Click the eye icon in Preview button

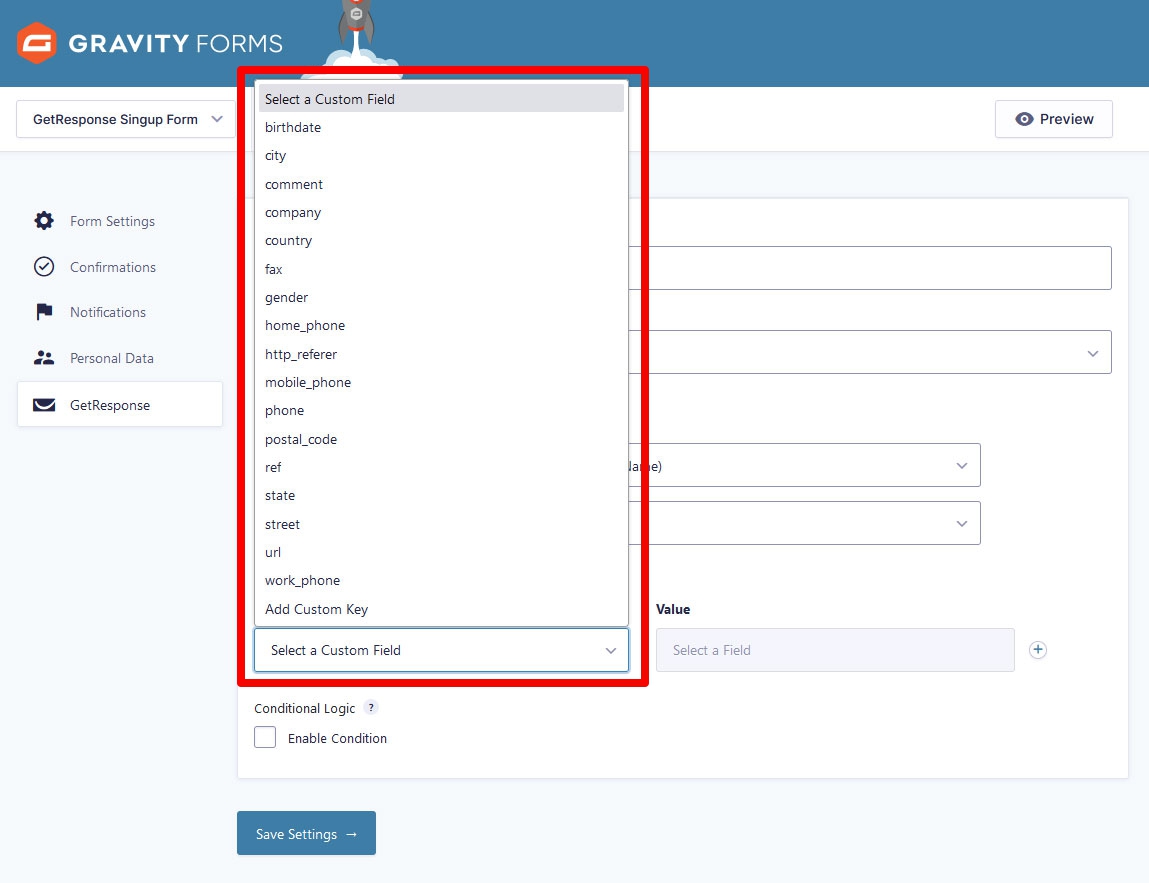pyautogui.click(x=1024, y=119)
